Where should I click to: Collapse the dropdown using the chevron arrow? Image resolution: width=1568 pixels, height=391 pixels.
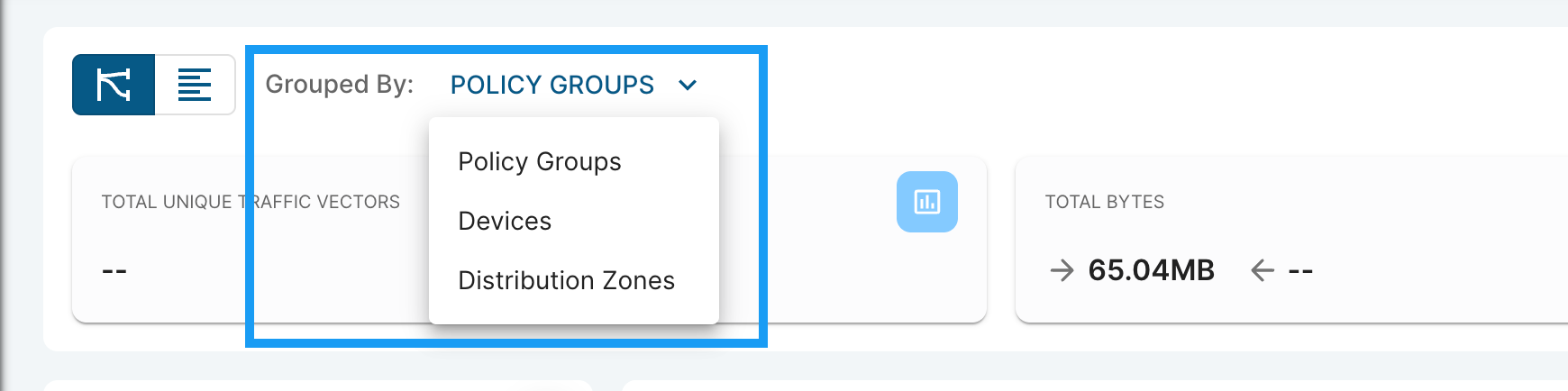click(x=688, y=85)
